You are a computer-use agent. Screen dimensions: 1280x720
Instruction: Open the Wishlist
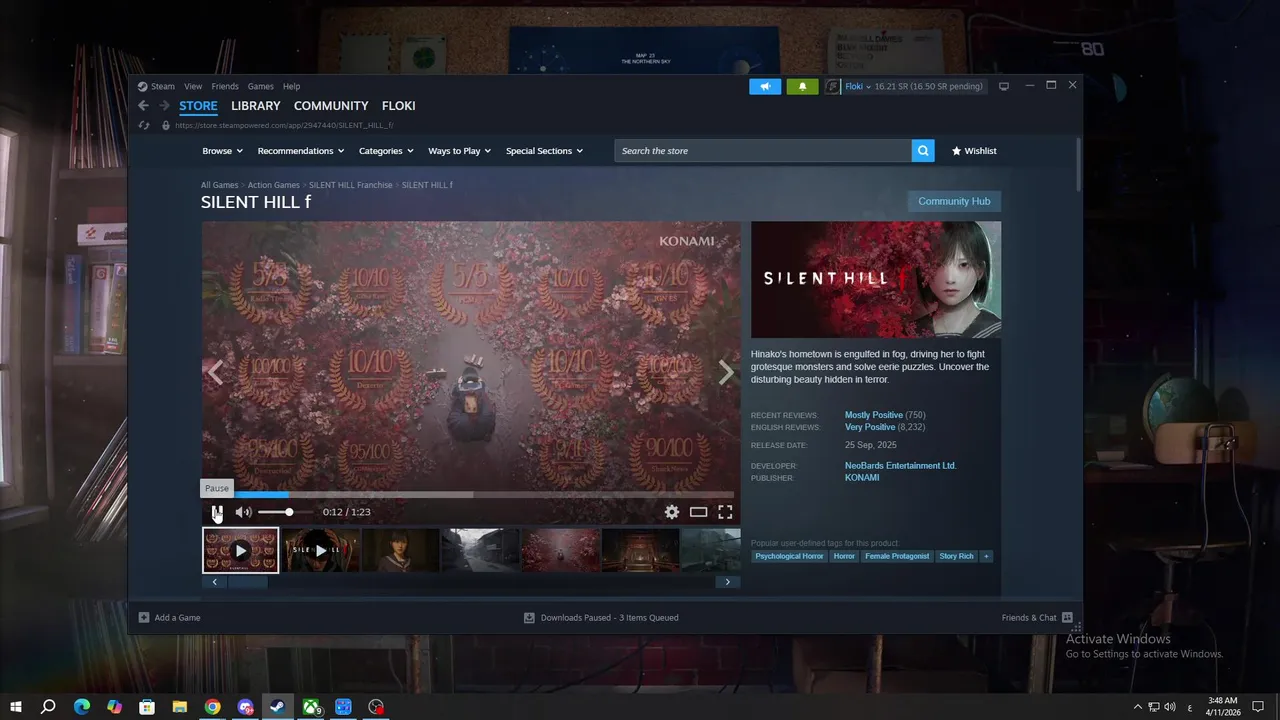tap(974, 151)
